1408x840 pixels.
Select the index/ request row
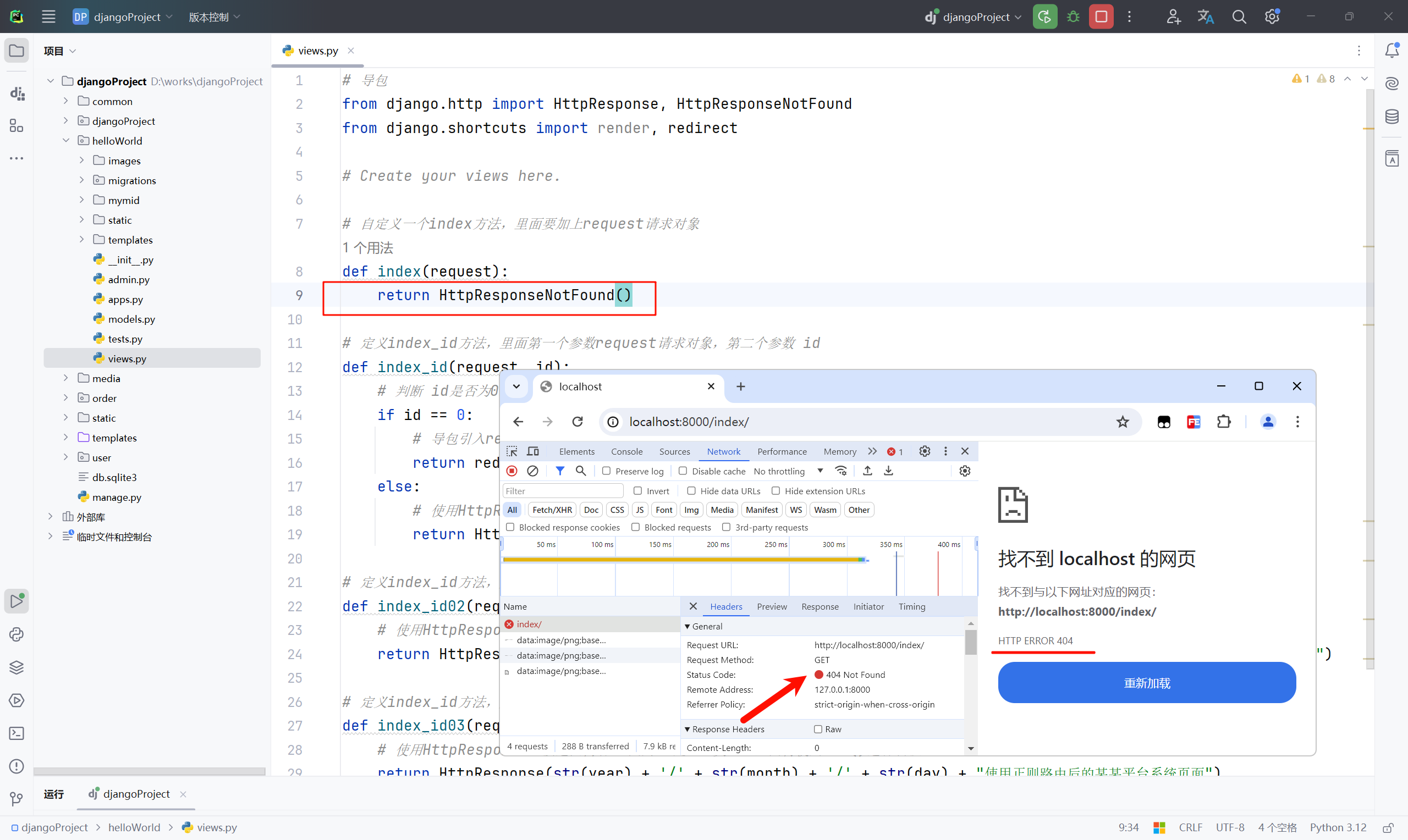(591, 624)
